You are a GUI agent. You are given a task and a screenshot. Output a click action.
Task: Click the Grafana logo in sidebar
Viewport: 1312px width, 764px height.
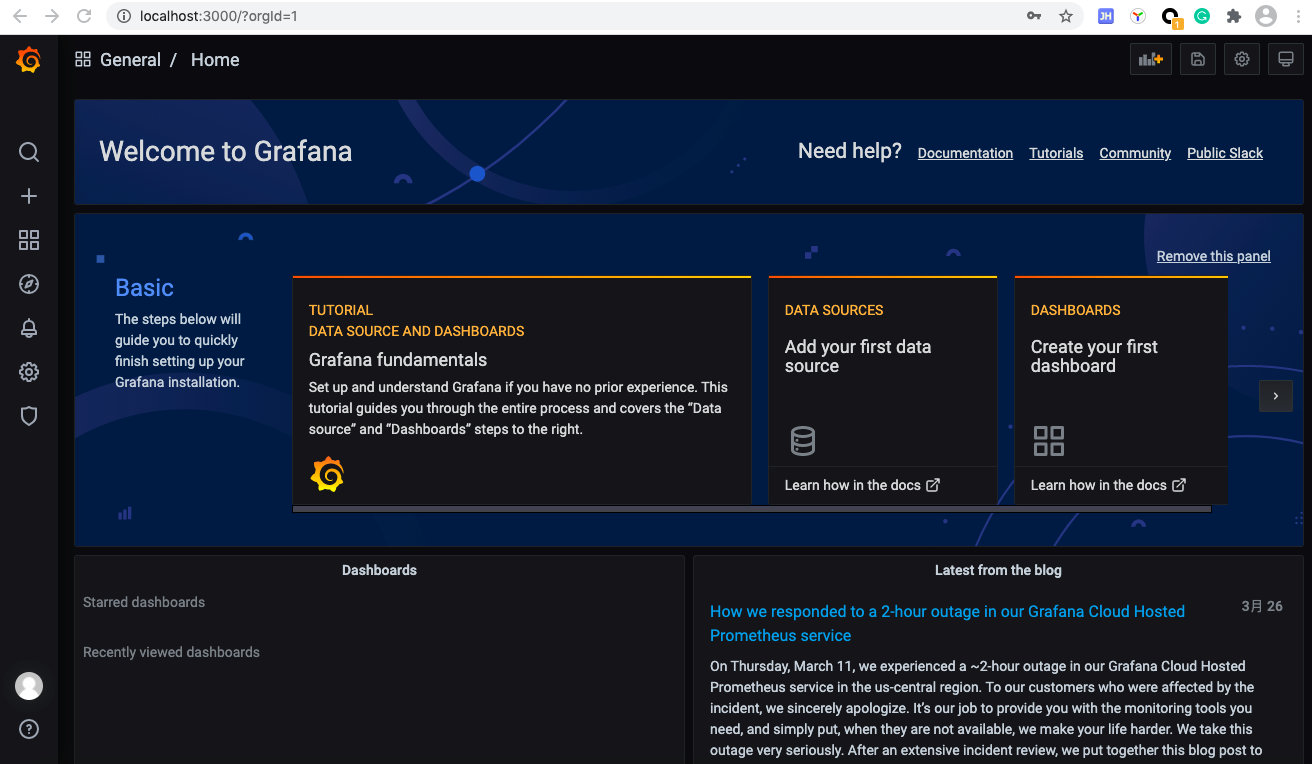pos(29,60)
